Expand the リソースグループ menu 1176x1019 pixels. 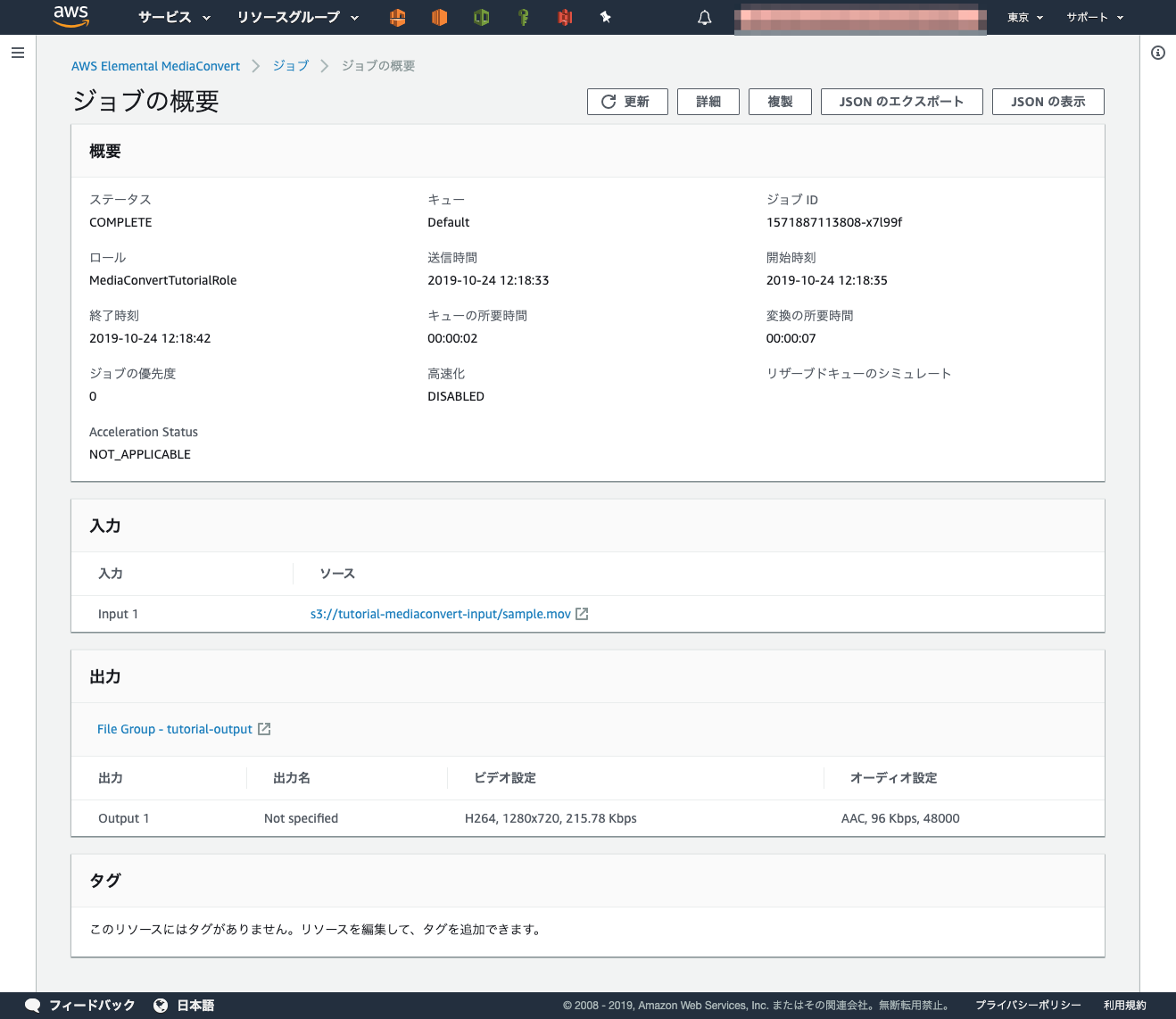pyautogui.click(x=298, y=17)
